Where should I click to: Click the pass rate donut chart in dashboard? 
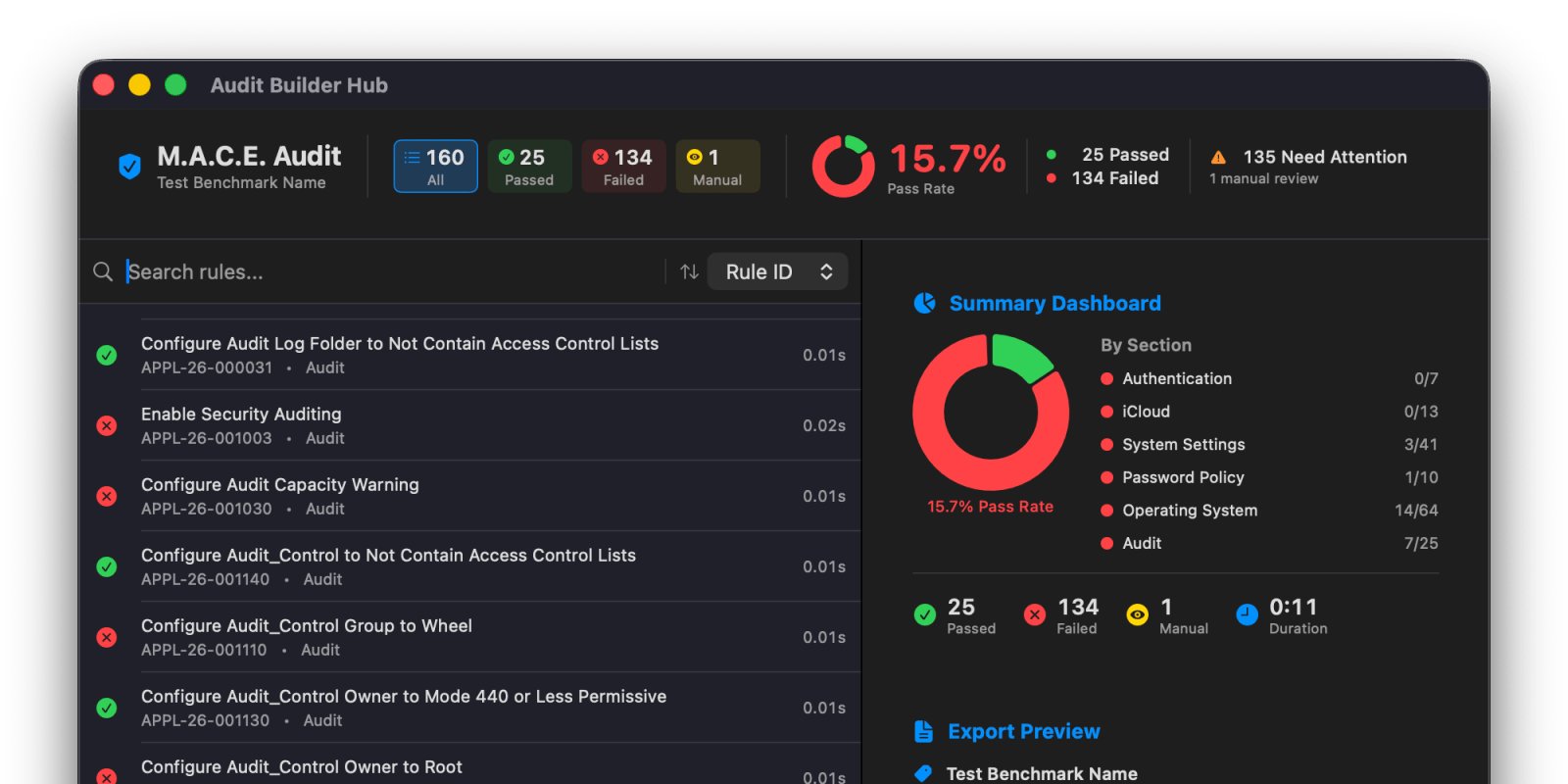click(991, 413)
